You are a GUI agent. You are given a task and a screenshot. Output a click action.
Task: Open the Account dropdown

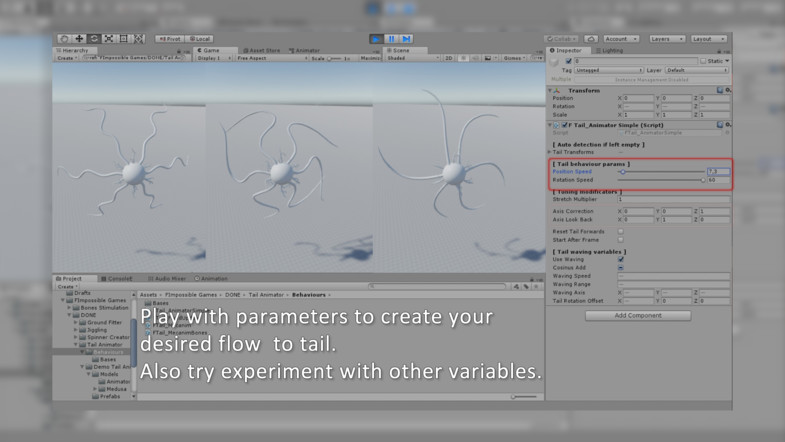pos(621,39)
